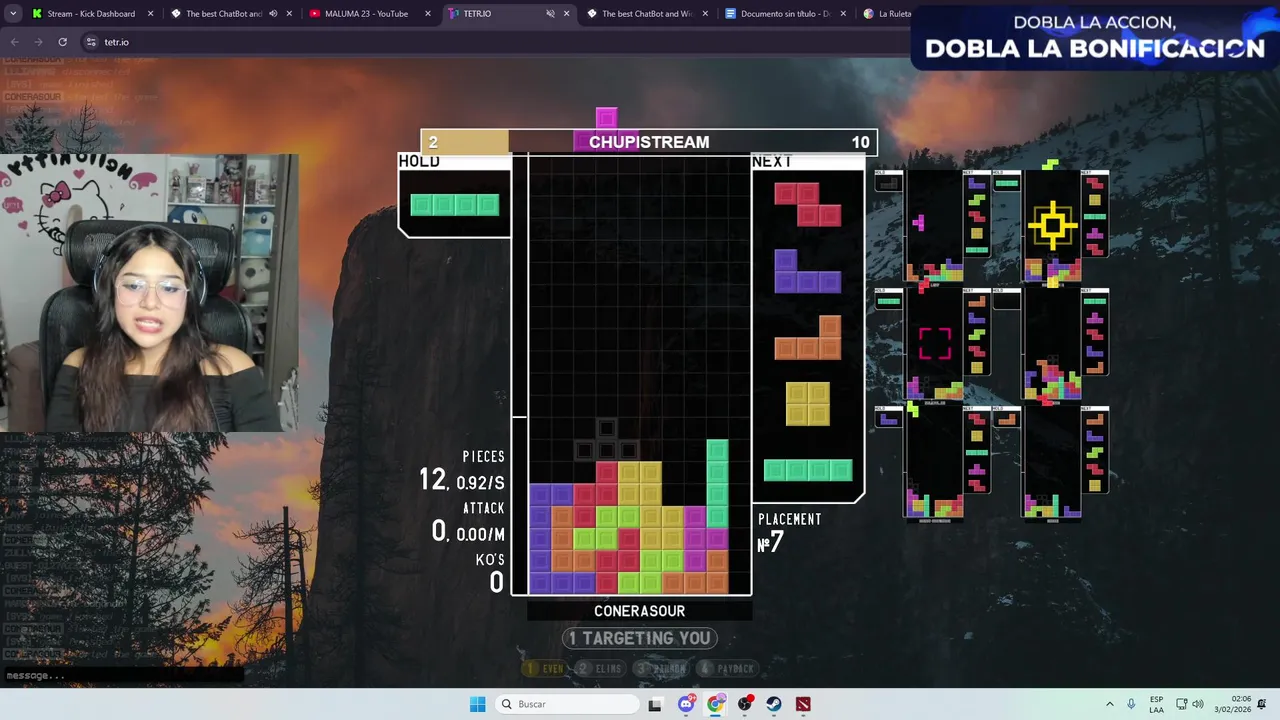Open OBS Studio from the taskbar
Screen dimensions: 1280x720
[x=745, y=704]
